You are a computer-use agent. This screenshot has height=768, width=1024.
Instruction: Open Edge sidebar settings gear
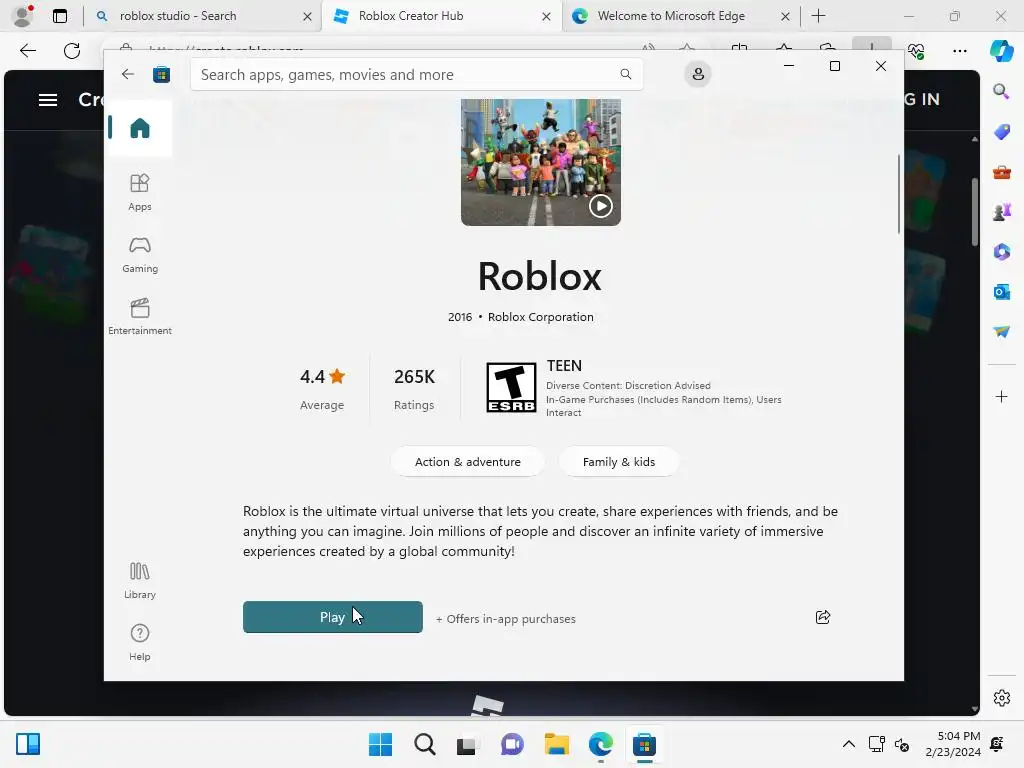pyautogui.click(x=1001, y=698)
